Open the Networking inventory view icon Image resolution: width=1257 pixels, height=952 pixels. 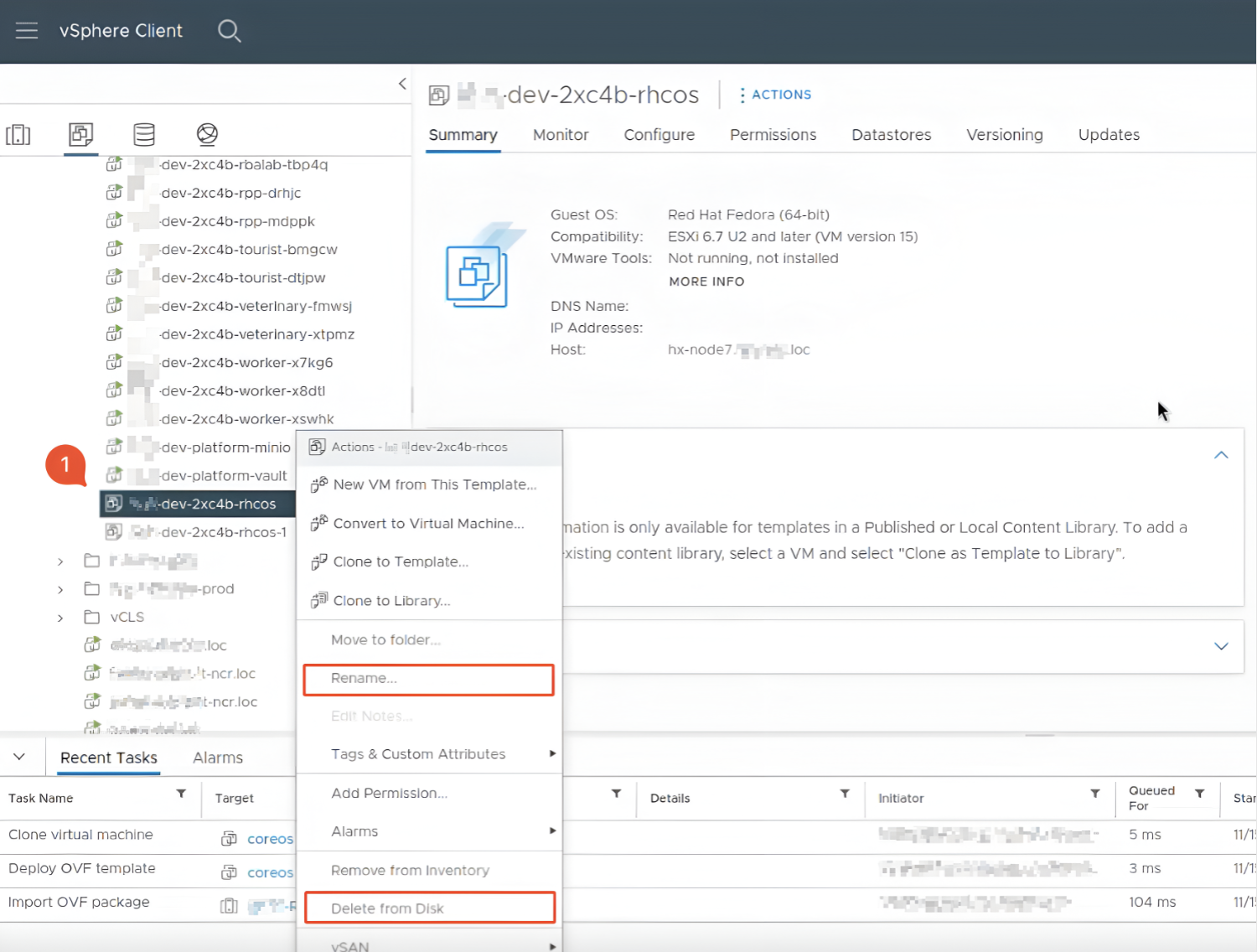[207, 134]
